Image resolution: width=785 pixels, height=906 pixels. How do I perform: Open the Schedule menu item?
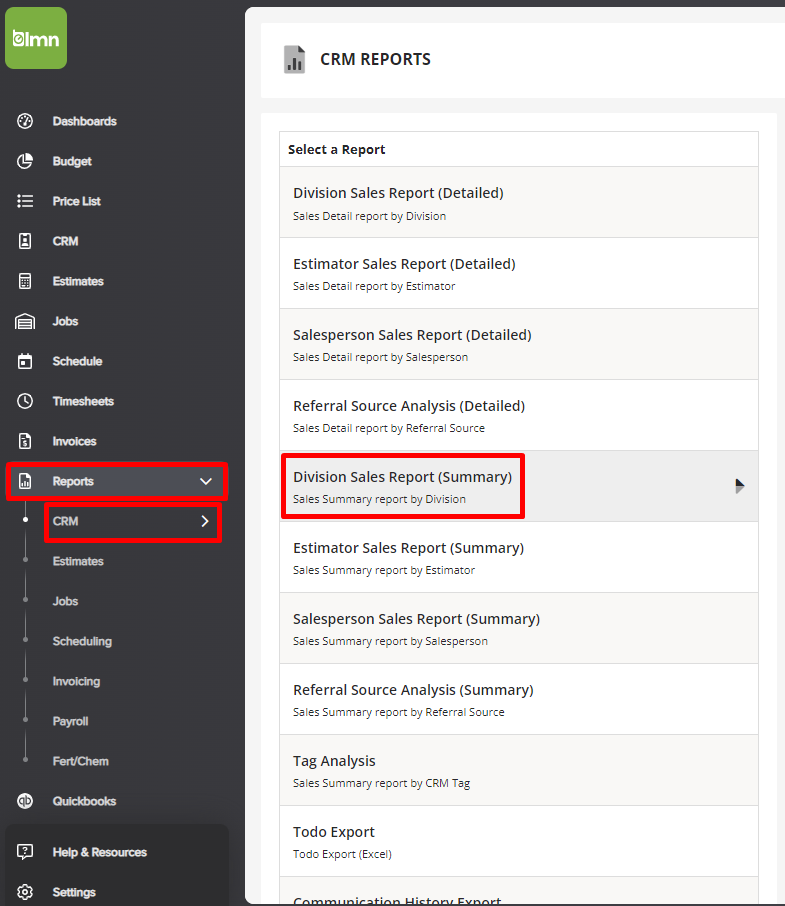pyautogui.click(x=77, y=361)
